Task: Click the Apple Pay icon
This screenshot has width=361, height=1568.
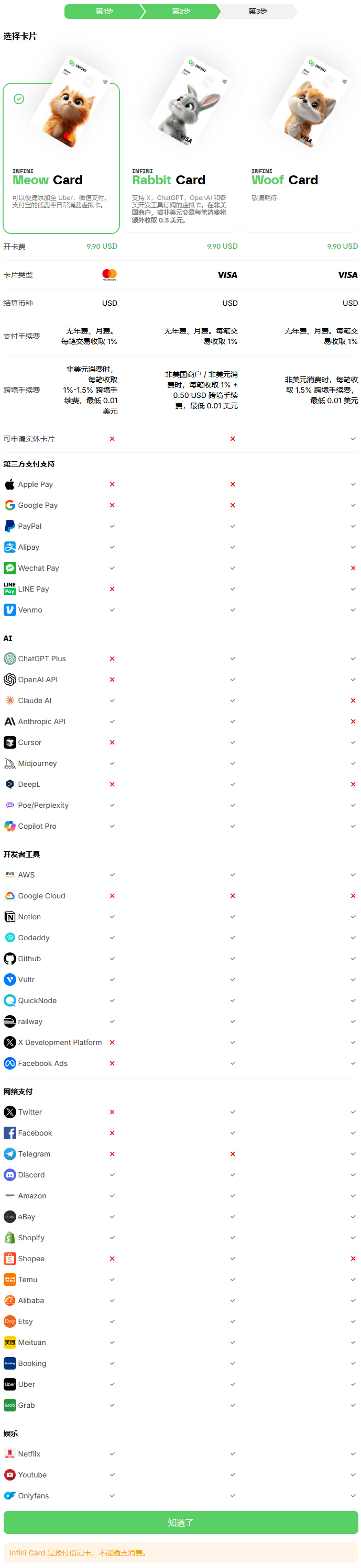Action: tap(10, 484)
